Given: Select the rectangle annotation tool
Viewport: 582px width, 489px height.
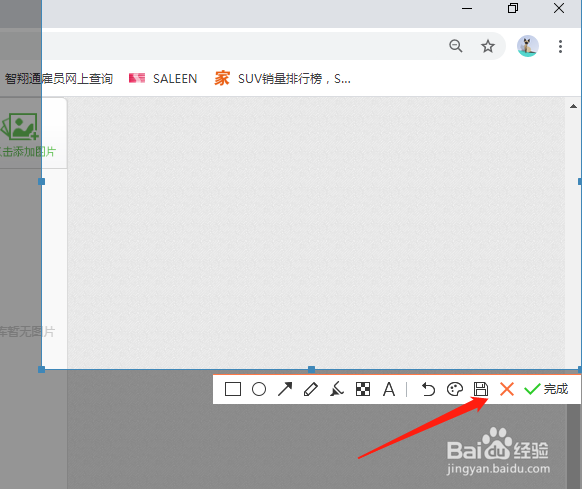Looking at the screenshot, I should (x=233, y=389).
